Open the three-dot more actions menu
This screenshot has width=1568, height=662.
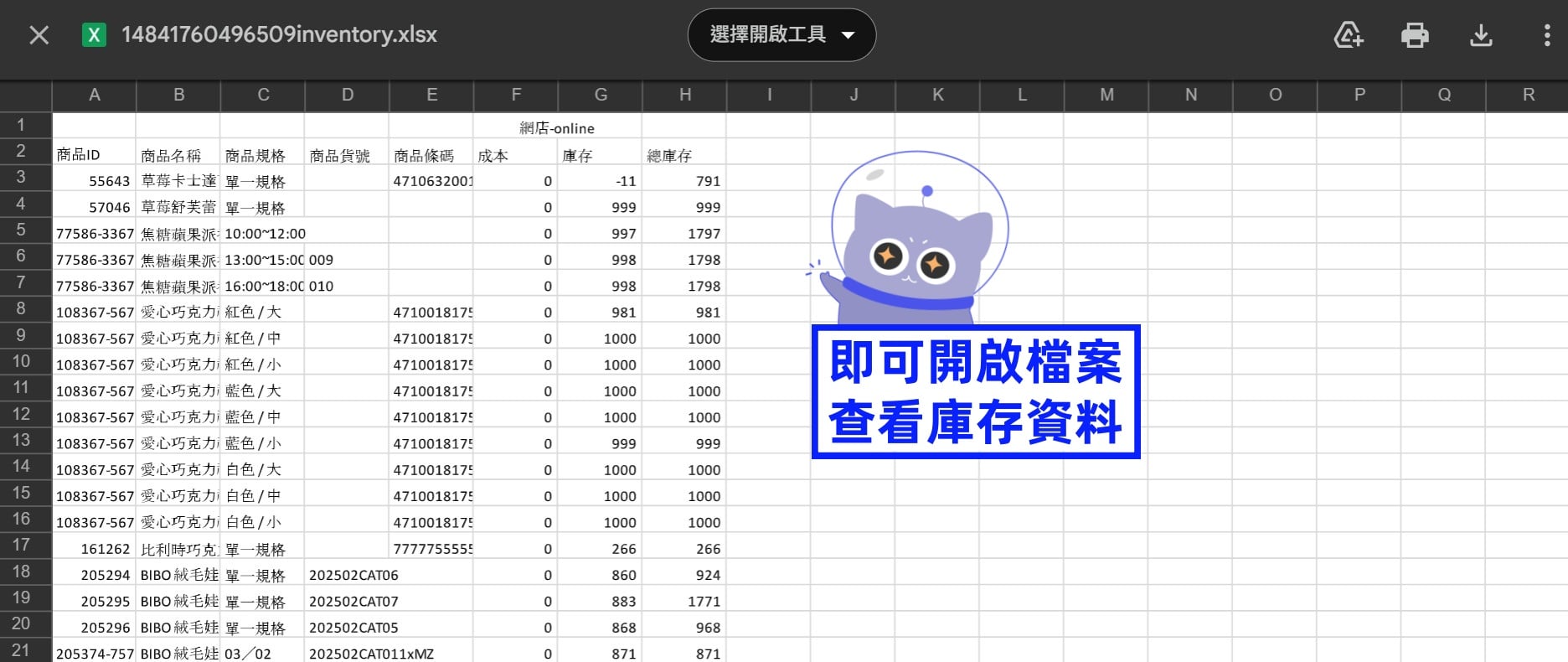(x=1546, y=35)
